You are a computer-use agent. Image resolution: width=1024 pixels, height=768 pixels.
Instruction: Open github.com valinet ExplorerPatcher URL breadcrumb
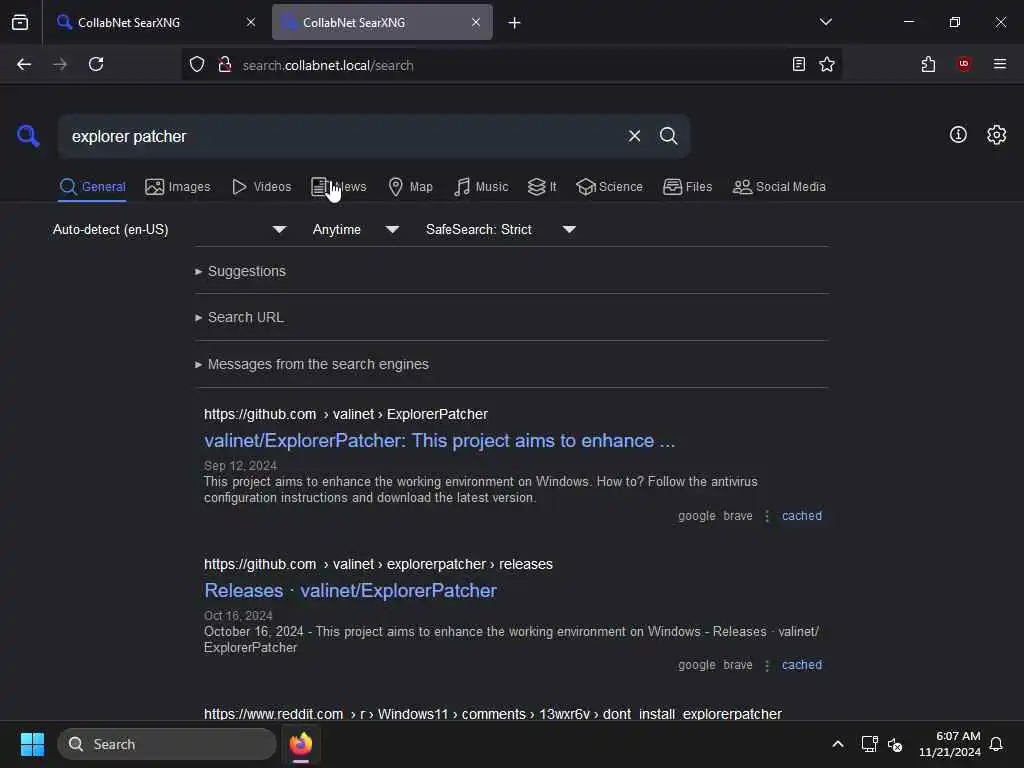click(x=345, y=414)
